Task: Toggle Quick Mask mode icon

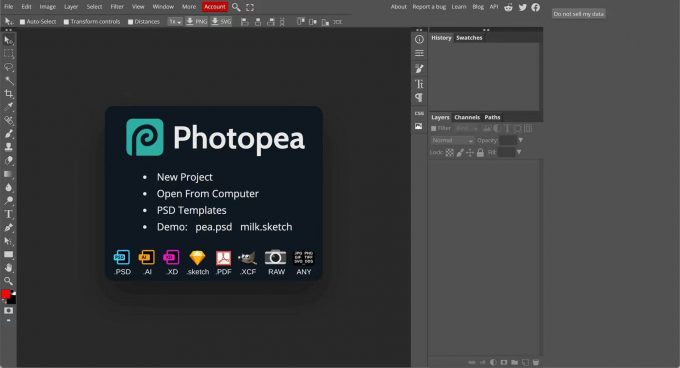Action: click(8, 311)
